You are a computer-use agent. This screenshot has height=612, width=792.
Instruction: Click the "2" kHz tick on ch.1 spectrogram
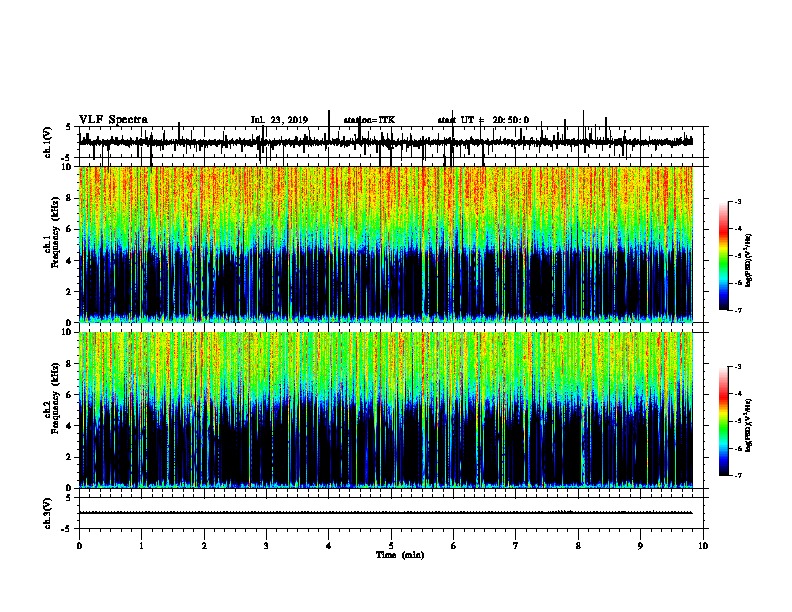pos(70,291)
